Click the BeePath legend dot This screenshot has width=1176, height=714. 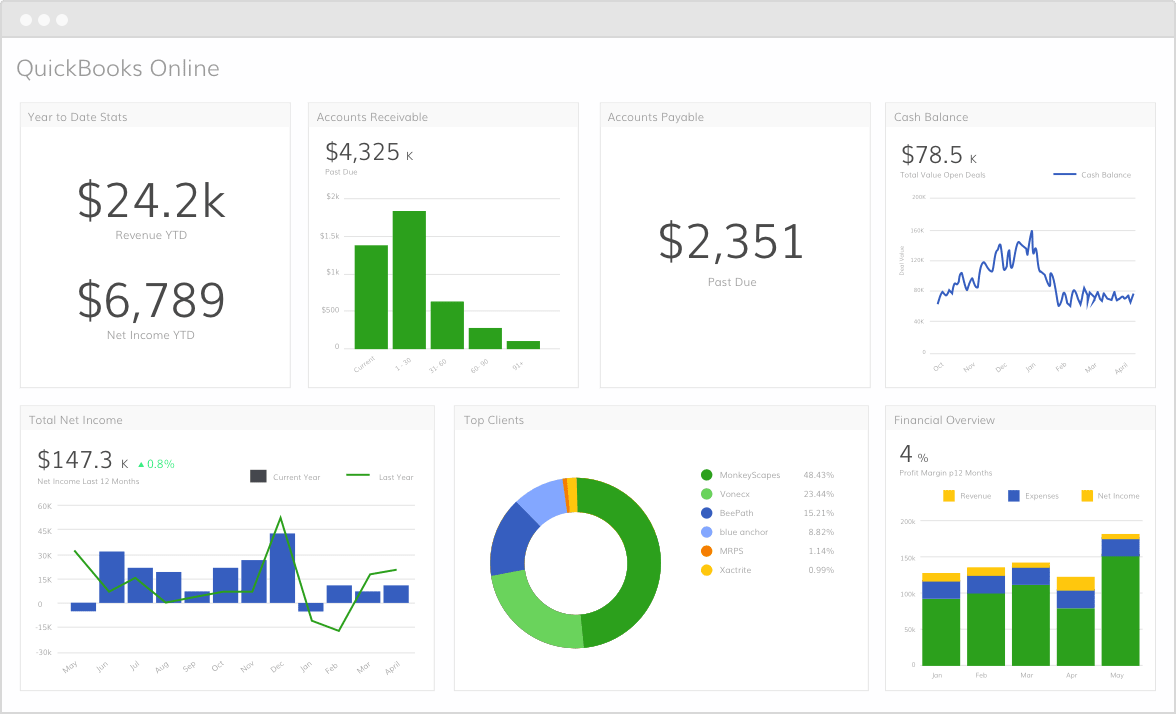705,512
